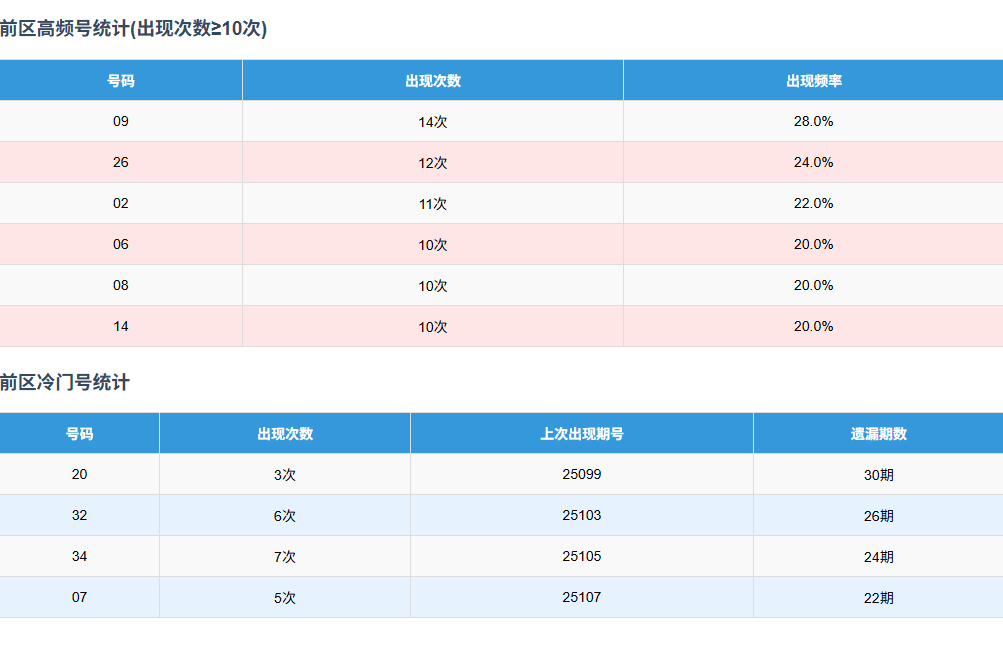This screenshot has height=646, width=1003.
Task: Click the 24.0% frequency value
Action: [x=813, y=163]
